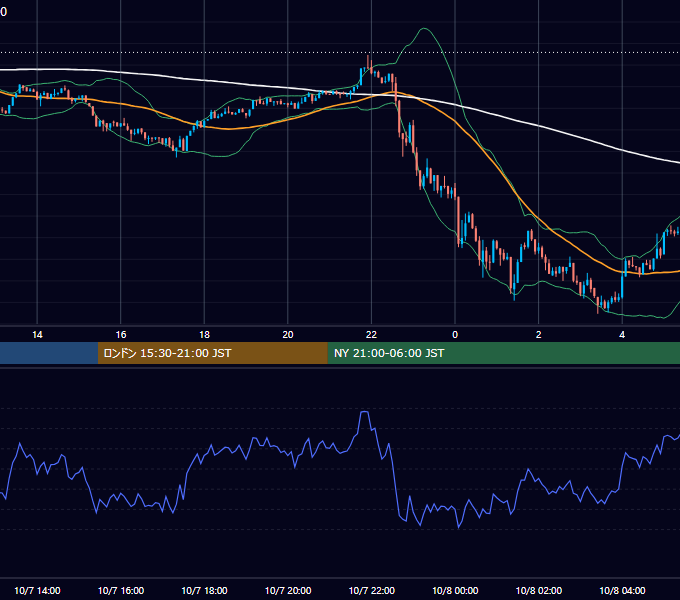The width and height of the screenshot is (680, 600).
Task: Click the hour label 2 on time axis
Action: pos(539,335)
